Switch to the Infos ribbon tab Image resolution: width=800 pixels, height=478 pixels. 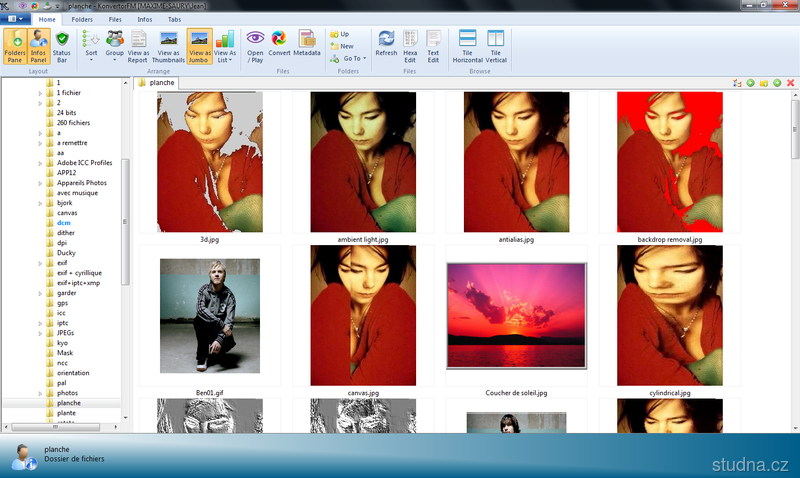click(144, 19)
